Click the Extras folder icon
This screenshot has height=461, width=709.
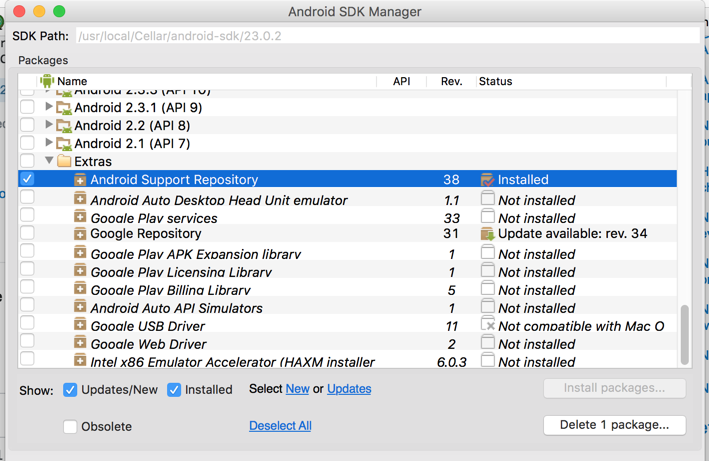point(64,161)
